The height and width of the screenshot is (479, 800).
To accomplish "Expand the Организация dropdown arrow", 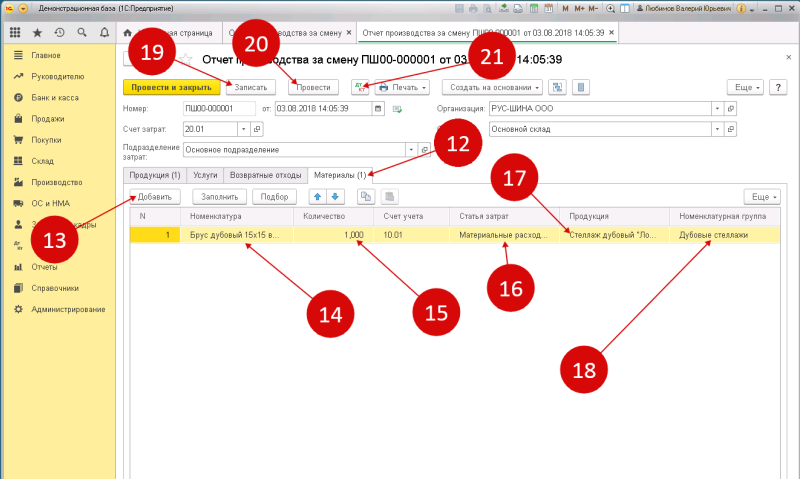I will point(717,109).
